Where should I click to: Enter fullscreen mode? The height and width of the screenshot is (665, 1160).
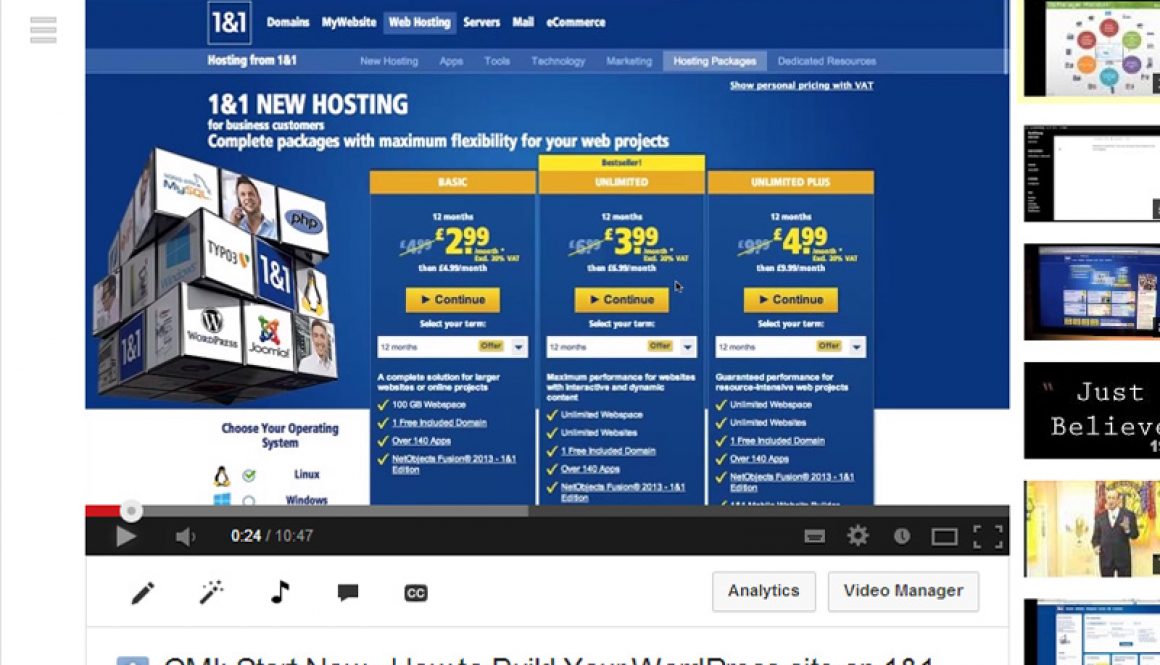click(988, 536)
